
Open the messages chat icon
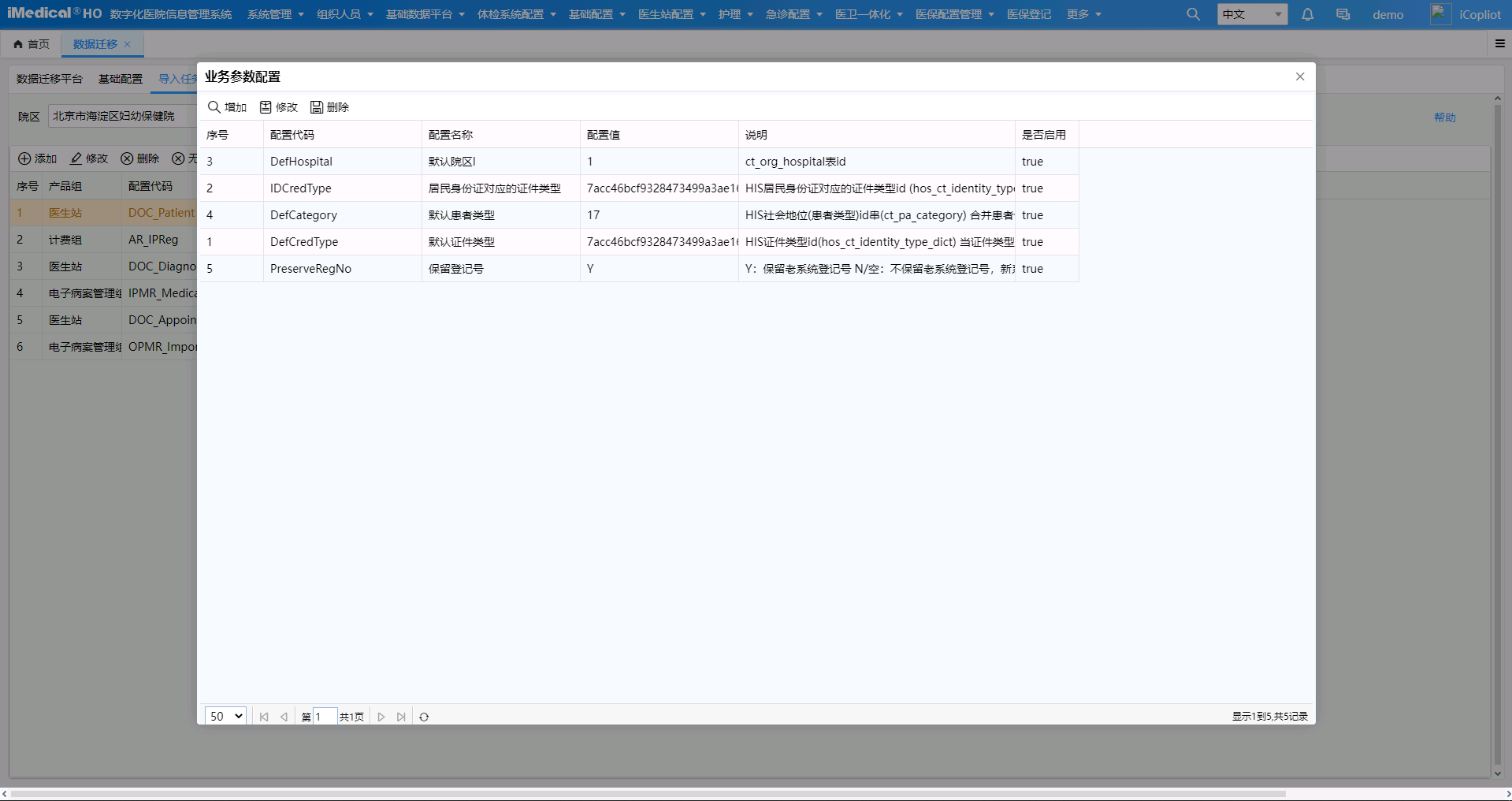[x=1343, y=14]
